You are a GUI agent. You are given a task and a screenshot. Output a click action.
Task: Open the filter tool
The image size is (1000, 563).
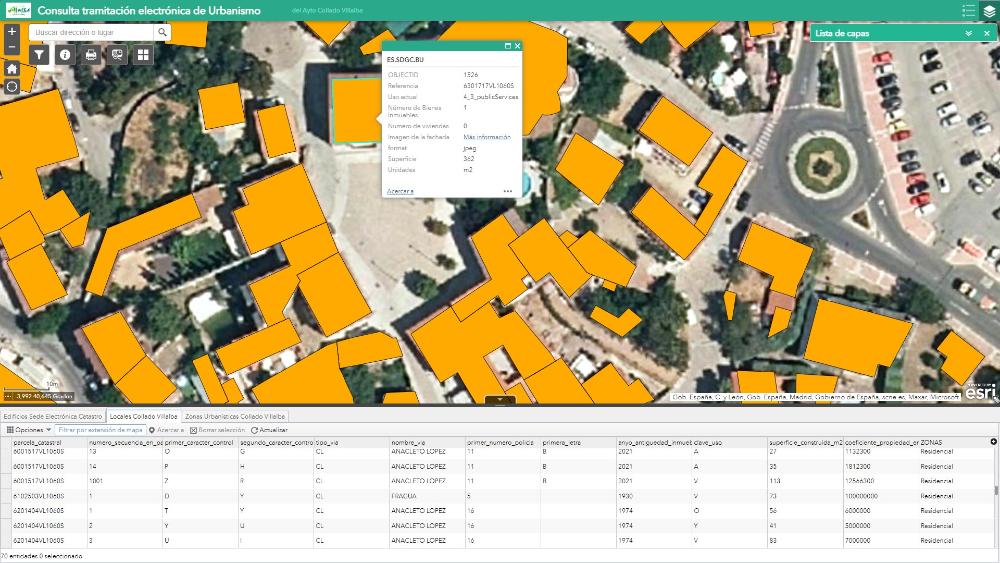point(40,55)
